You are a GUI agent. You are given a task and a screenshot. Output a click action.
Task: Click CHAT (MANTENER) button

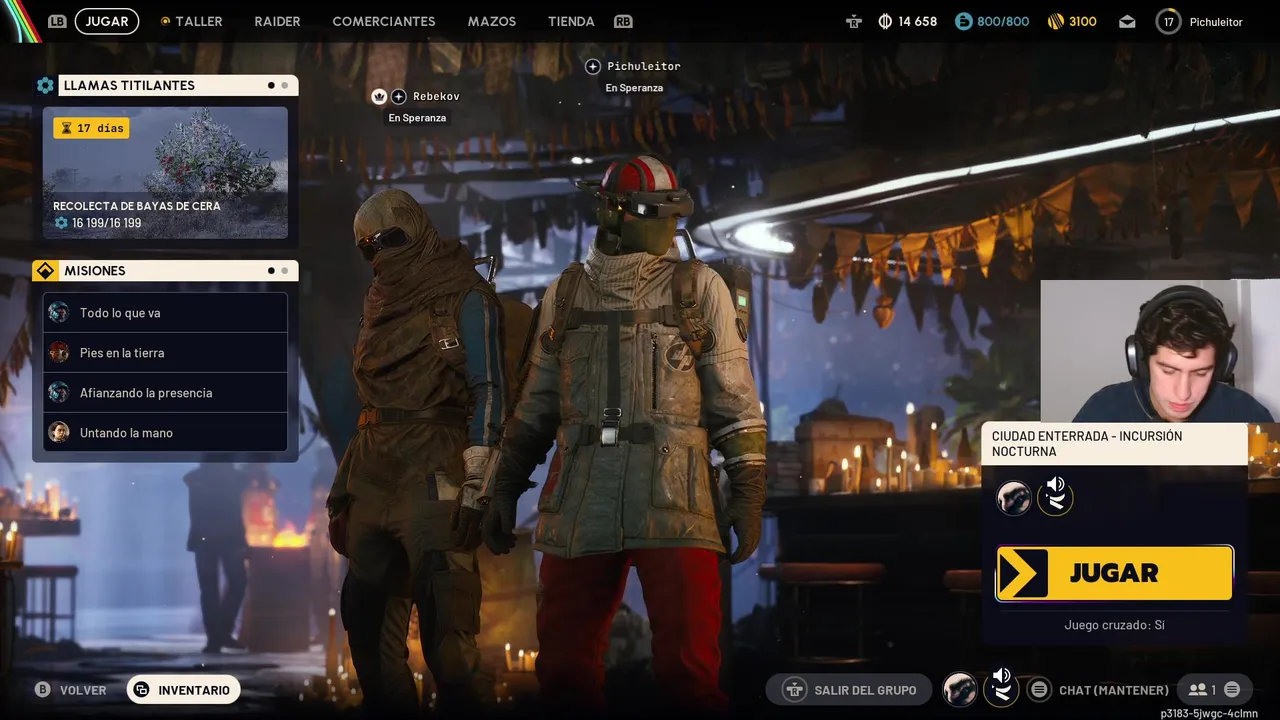point(1114,690)
